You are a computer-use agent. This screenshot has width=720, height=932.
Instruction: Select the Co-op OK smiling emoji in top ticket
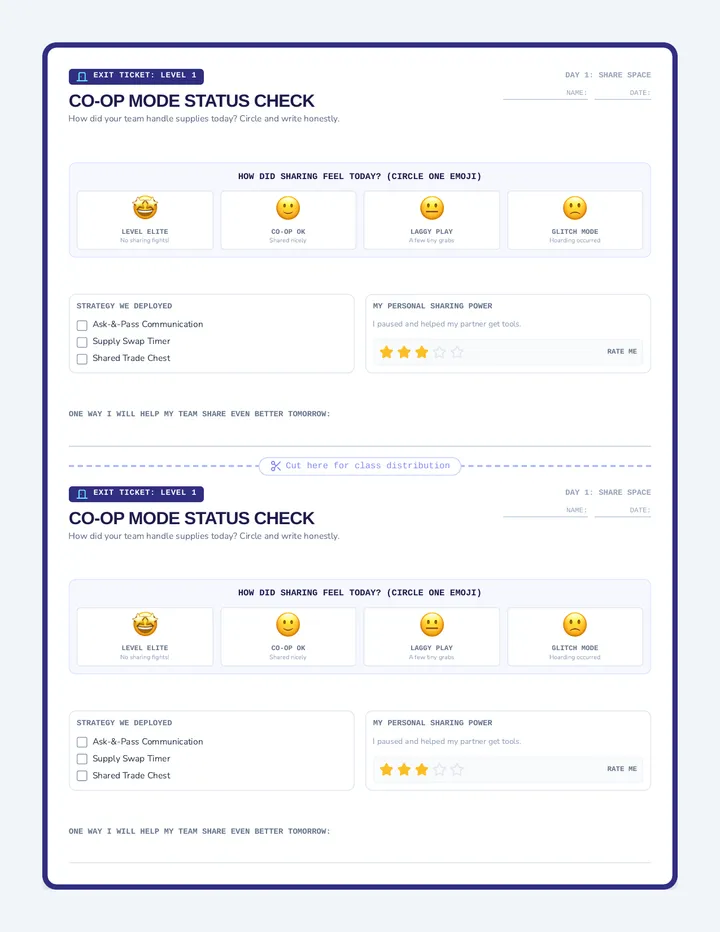point(288,208)
